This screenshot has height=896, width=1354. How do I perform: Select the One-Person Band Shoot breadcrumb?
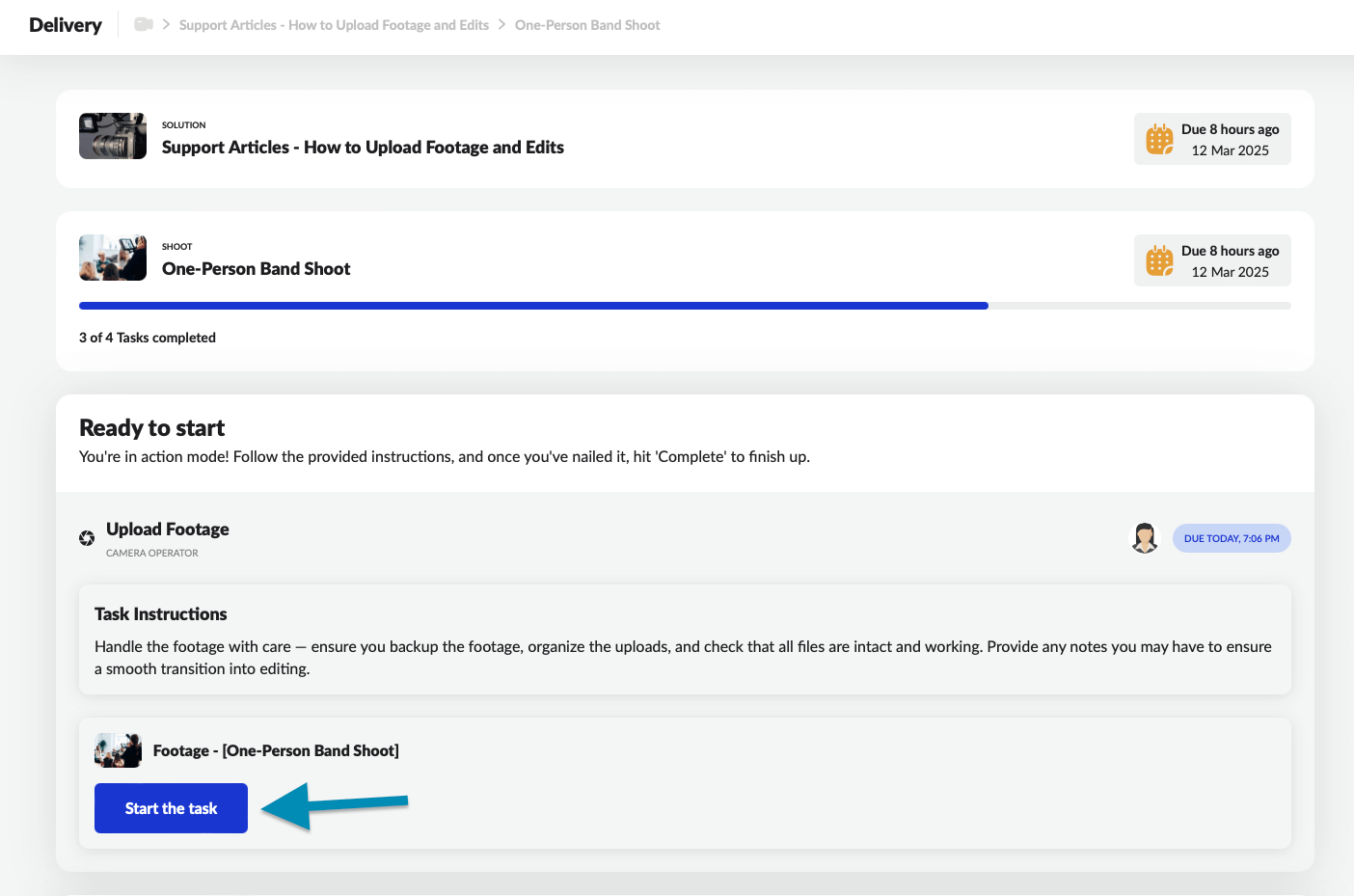click(587, 25)
